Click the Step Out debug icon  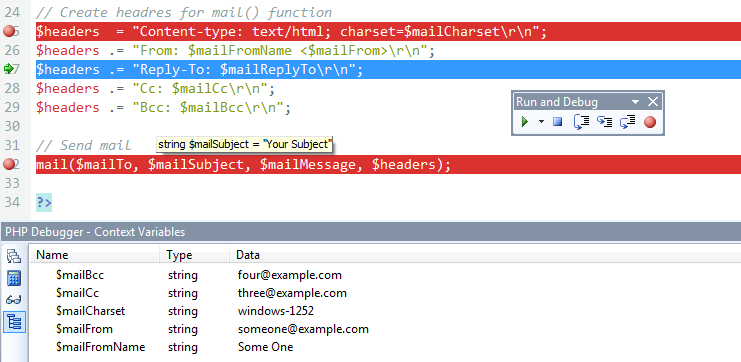click(628, 122)
